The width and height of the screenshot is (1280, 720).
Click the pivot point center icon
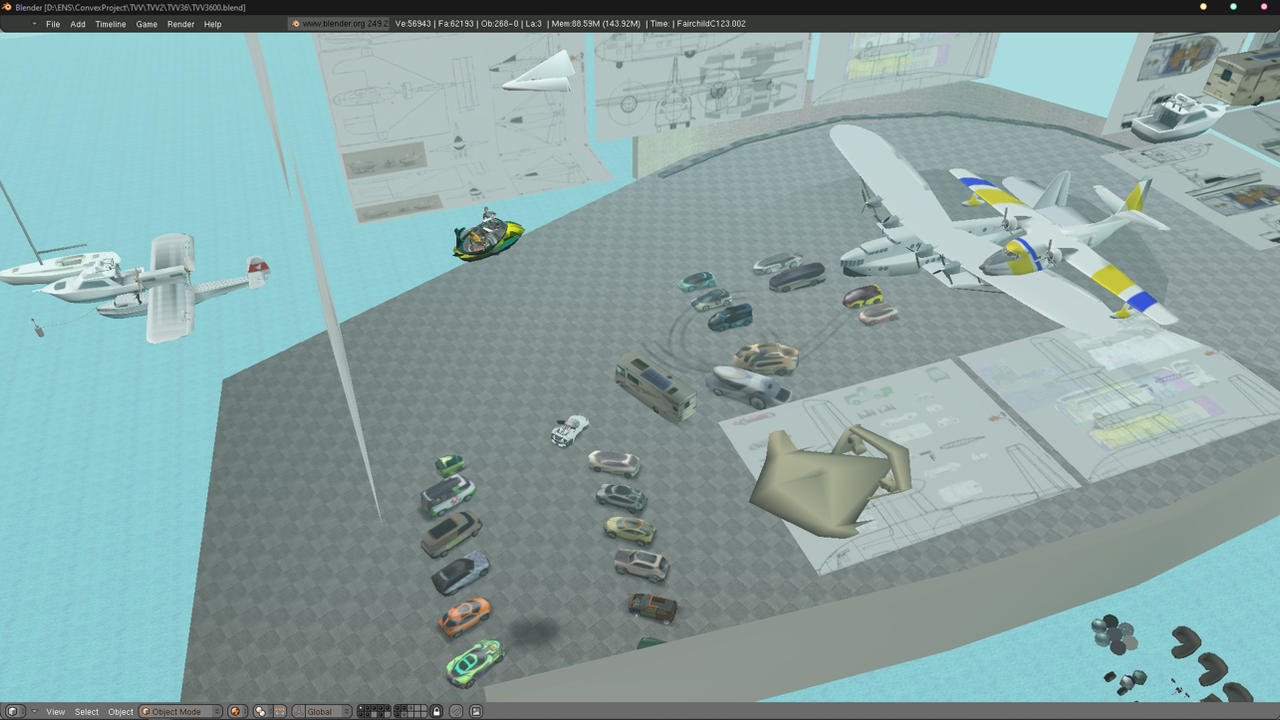260,711
